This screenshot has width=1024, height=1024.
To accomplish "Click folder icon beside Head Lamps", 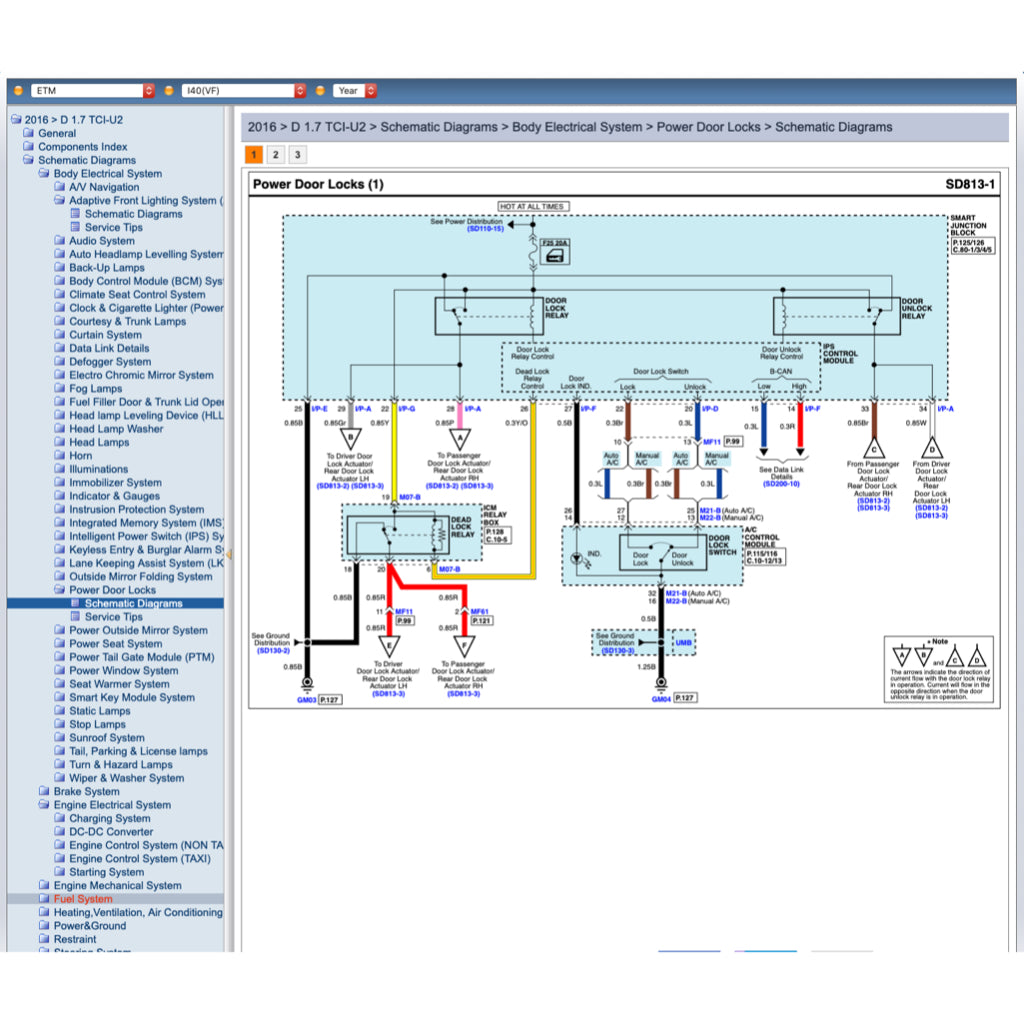I will pos(60,442).
